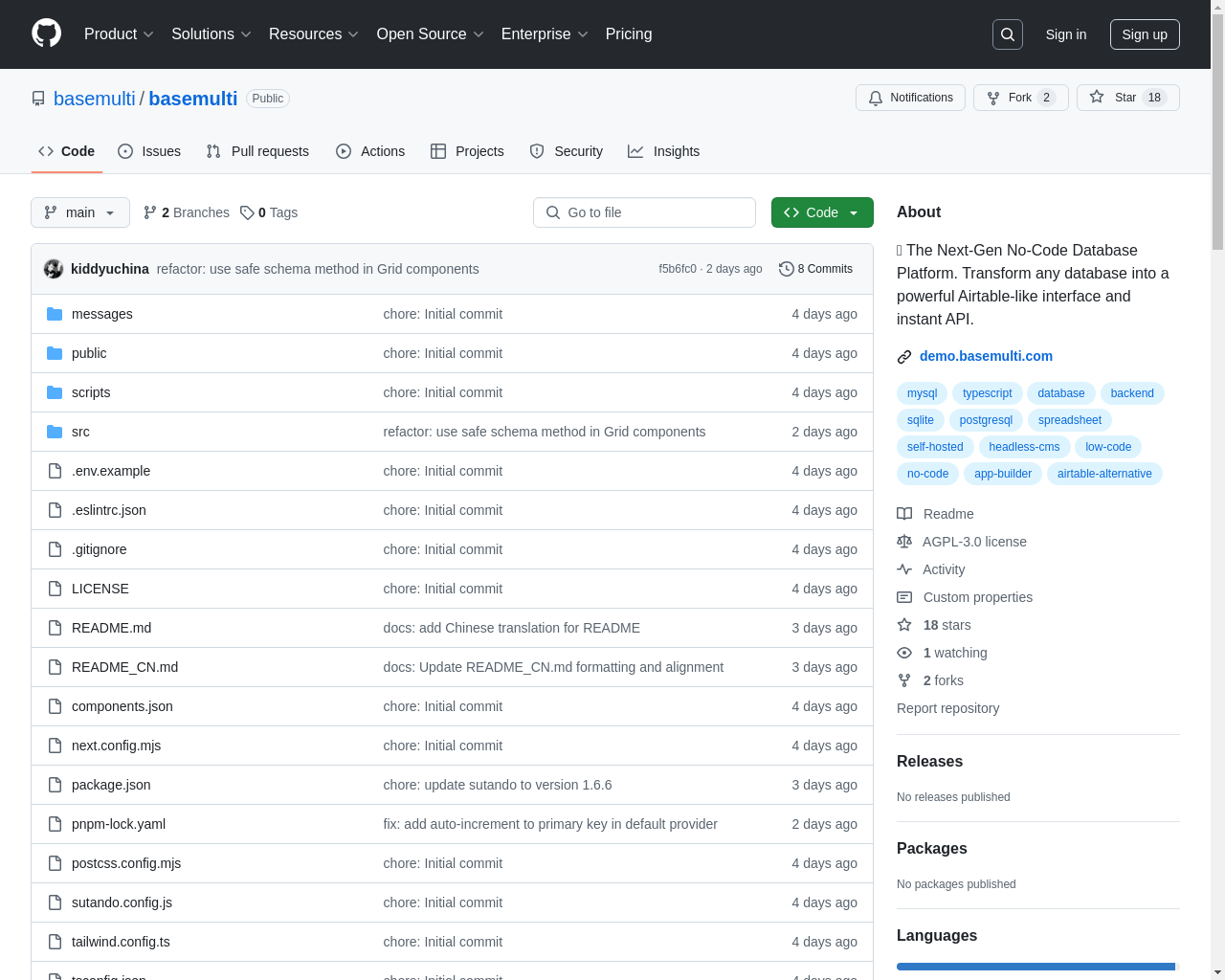Open the search magnifier button
This screenshot has width=1225, height=980.
click(x=1008, y=34)
